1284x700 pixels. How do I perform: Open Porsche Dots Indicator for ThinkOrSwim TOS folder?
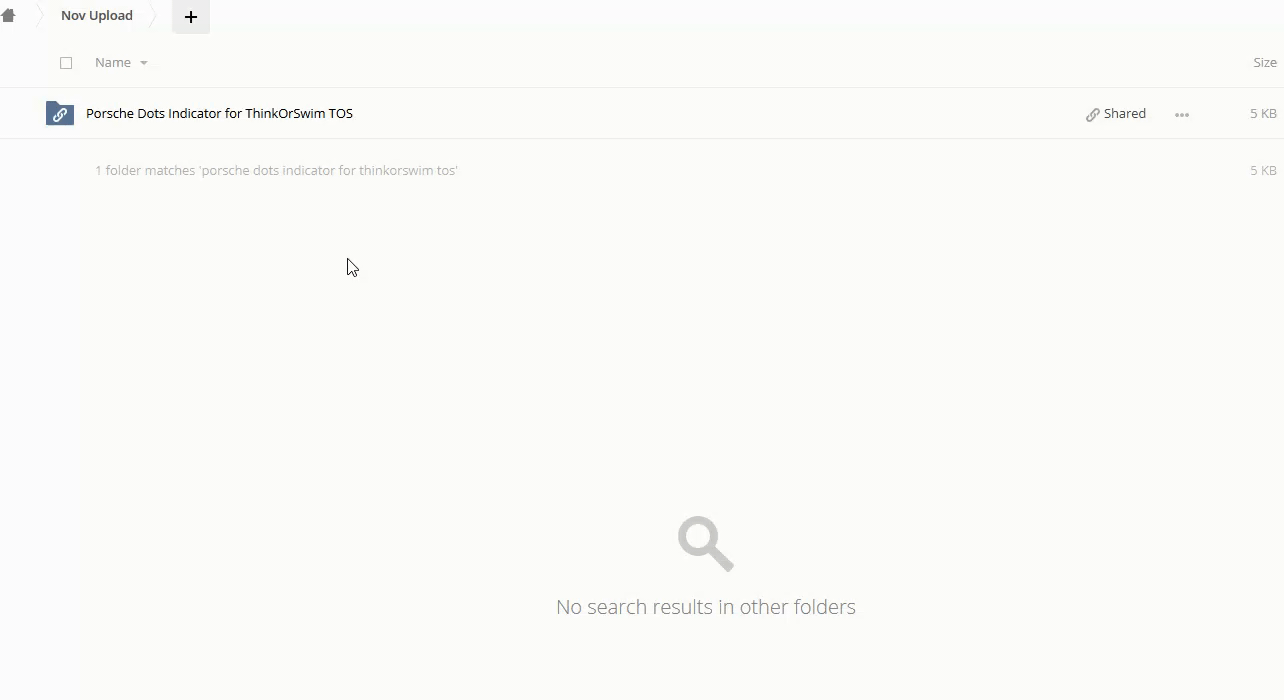pos(219,114)
